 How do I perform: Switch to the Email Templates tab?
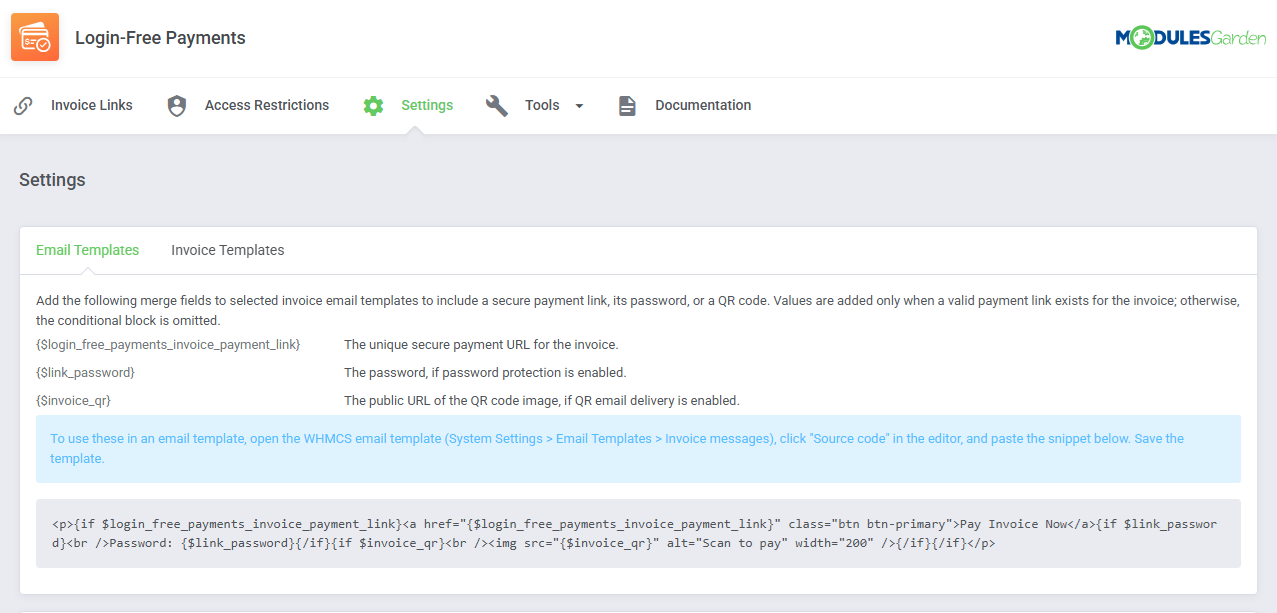(x=87, y=250)
